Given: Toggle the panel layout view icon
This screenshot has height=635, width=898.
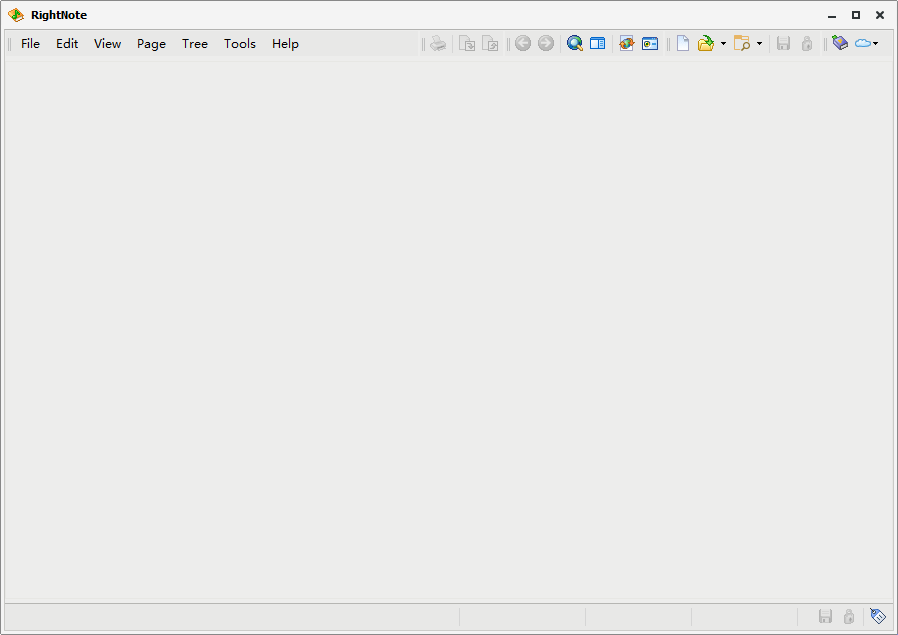Looking at the screenshot, I should [597, 43].
